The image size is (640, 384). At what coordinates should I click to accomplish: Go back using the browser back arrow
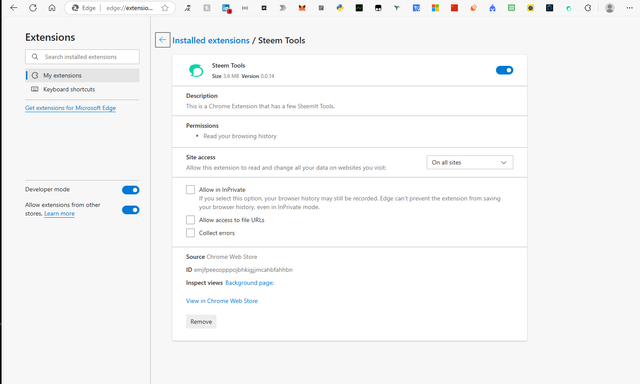(x=14, y=8)
